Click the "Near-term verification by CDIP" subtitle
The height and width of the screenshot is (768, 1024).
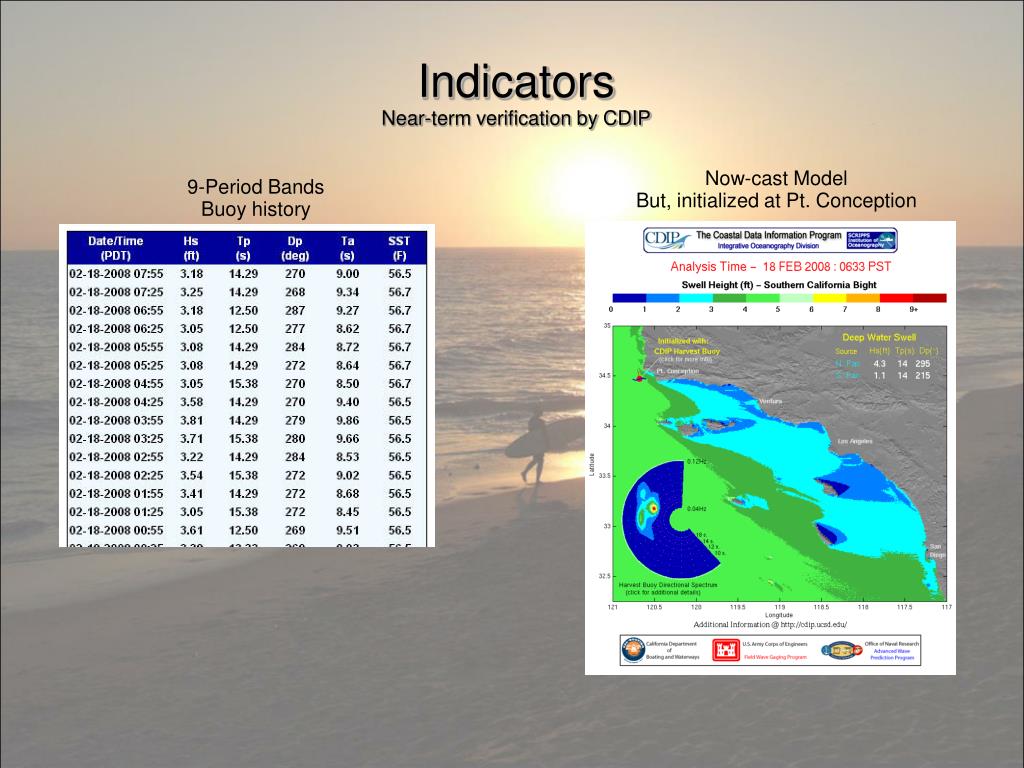coord(516,118)
